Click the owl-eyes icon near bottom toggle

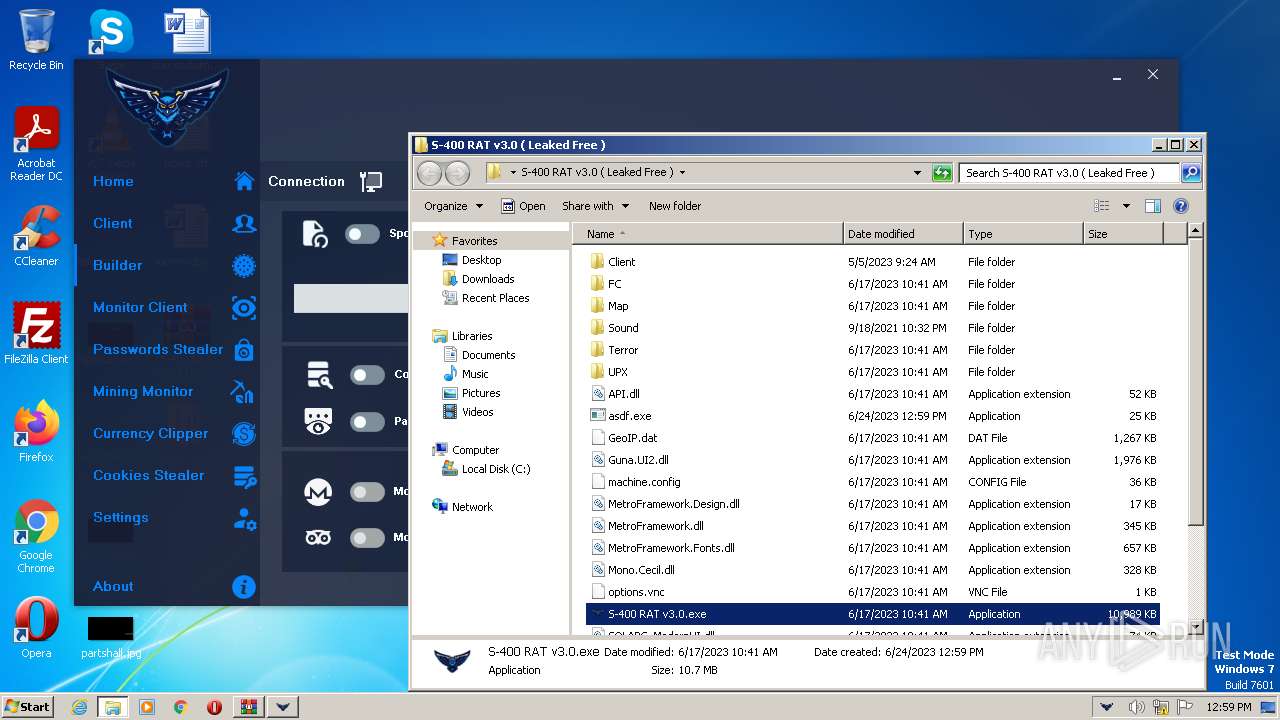(x=318, y=538)
